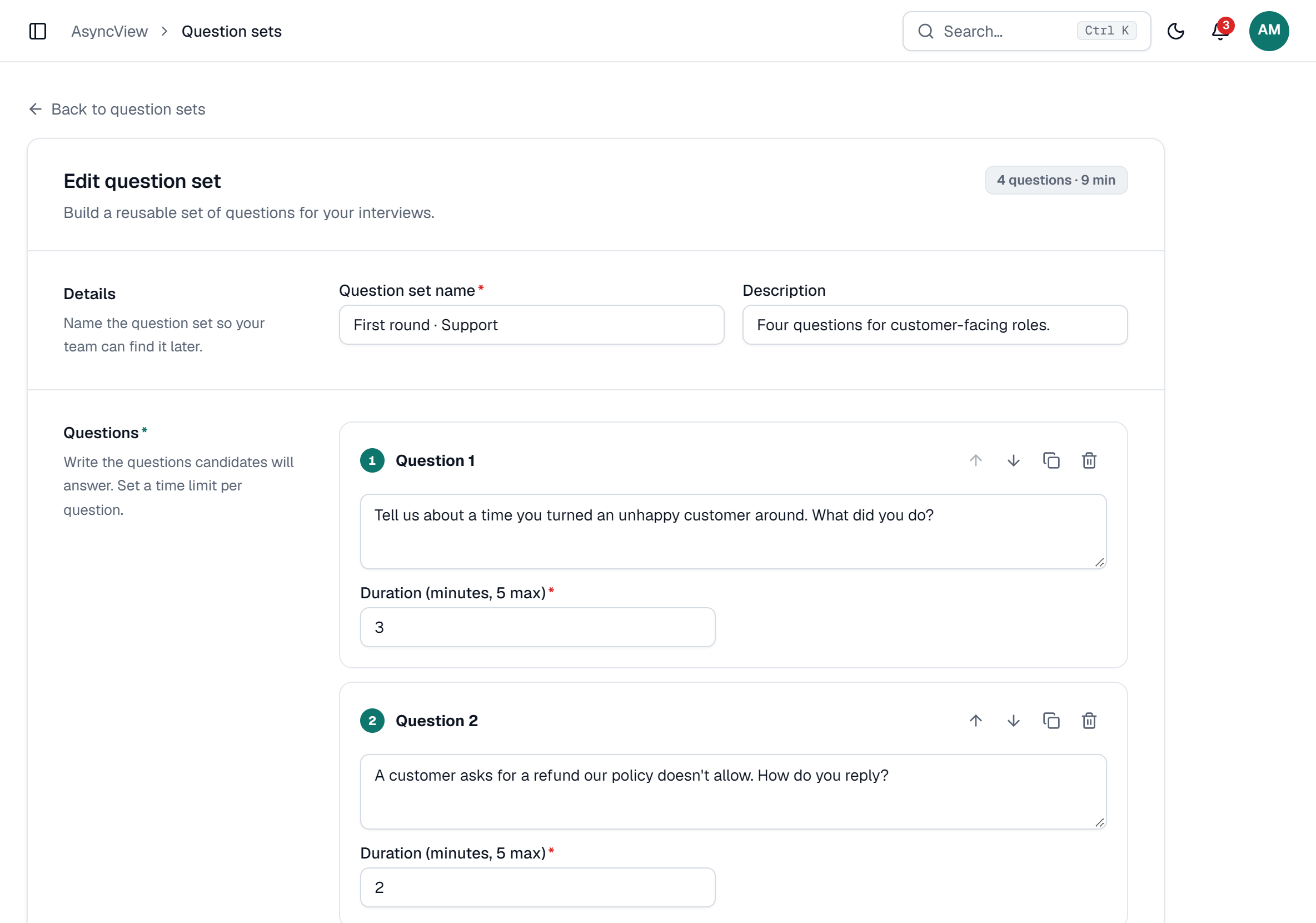Image resolution: width=1316 pixels, height=923 pixels.
Task: Click the search magnifier icon
Action: pyautogui.click(x=925, y=31)
